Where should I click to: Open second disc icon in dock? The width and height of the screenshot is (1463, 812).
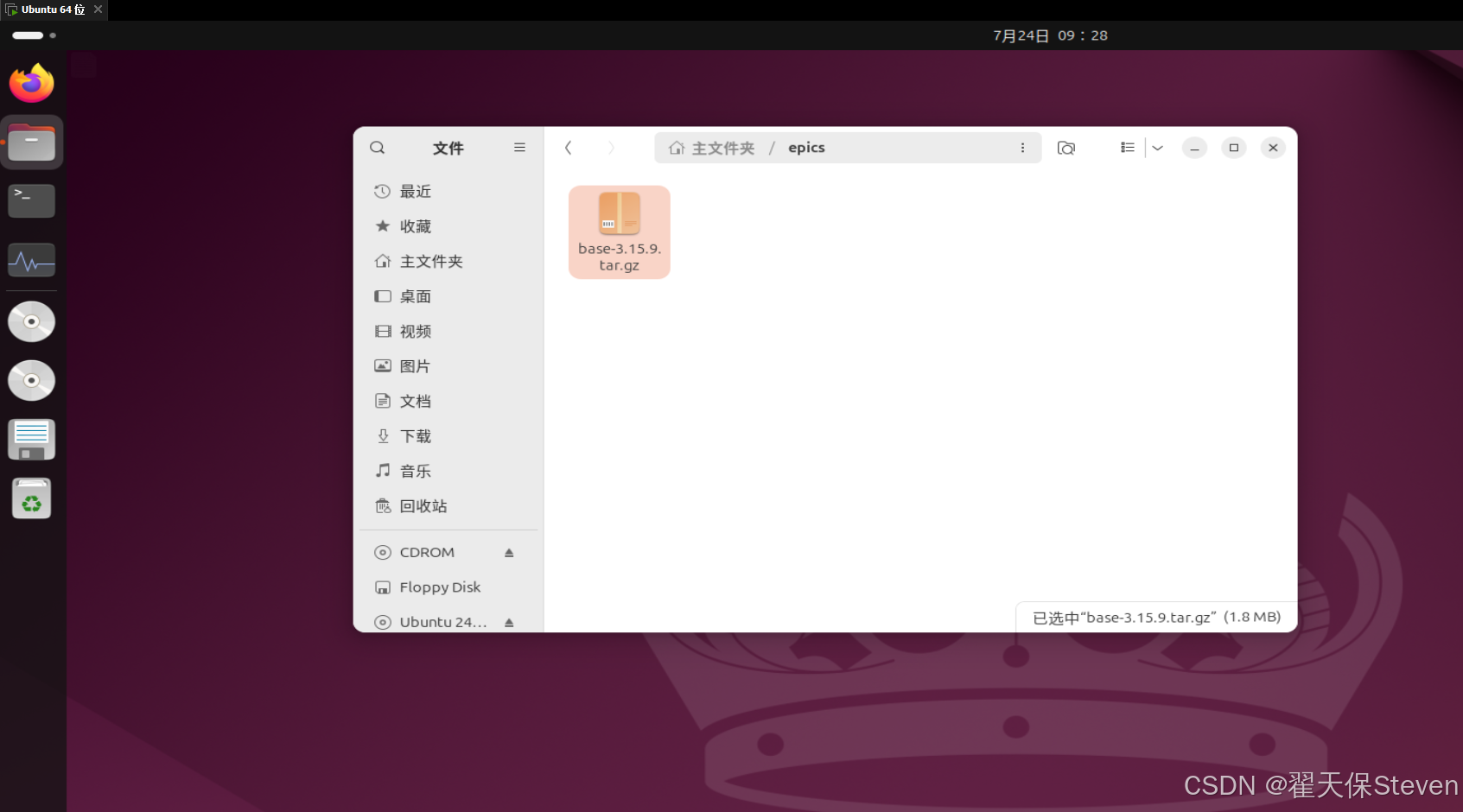(32, 381)
